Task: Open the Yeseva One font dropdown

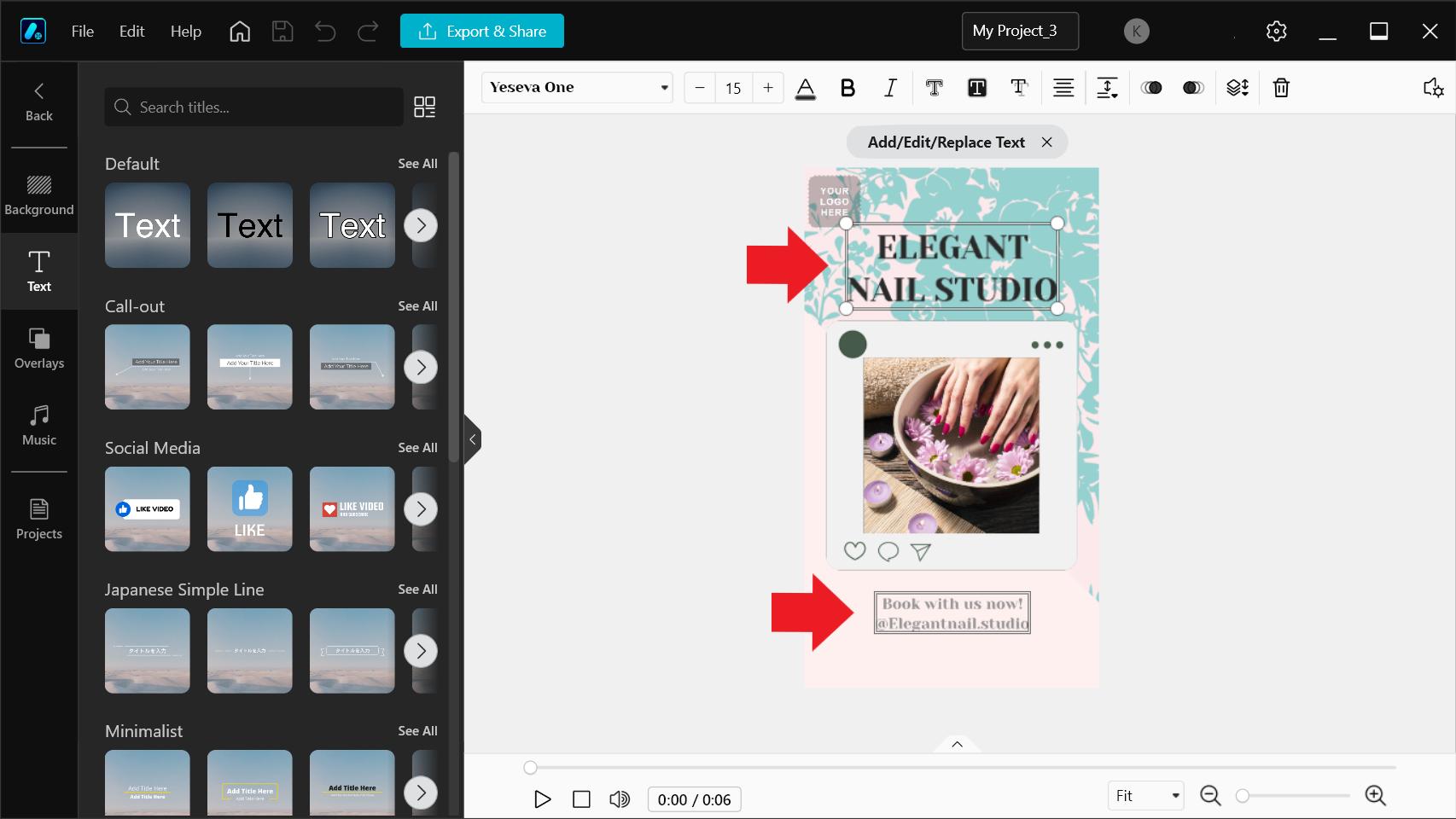Action: 577,87
